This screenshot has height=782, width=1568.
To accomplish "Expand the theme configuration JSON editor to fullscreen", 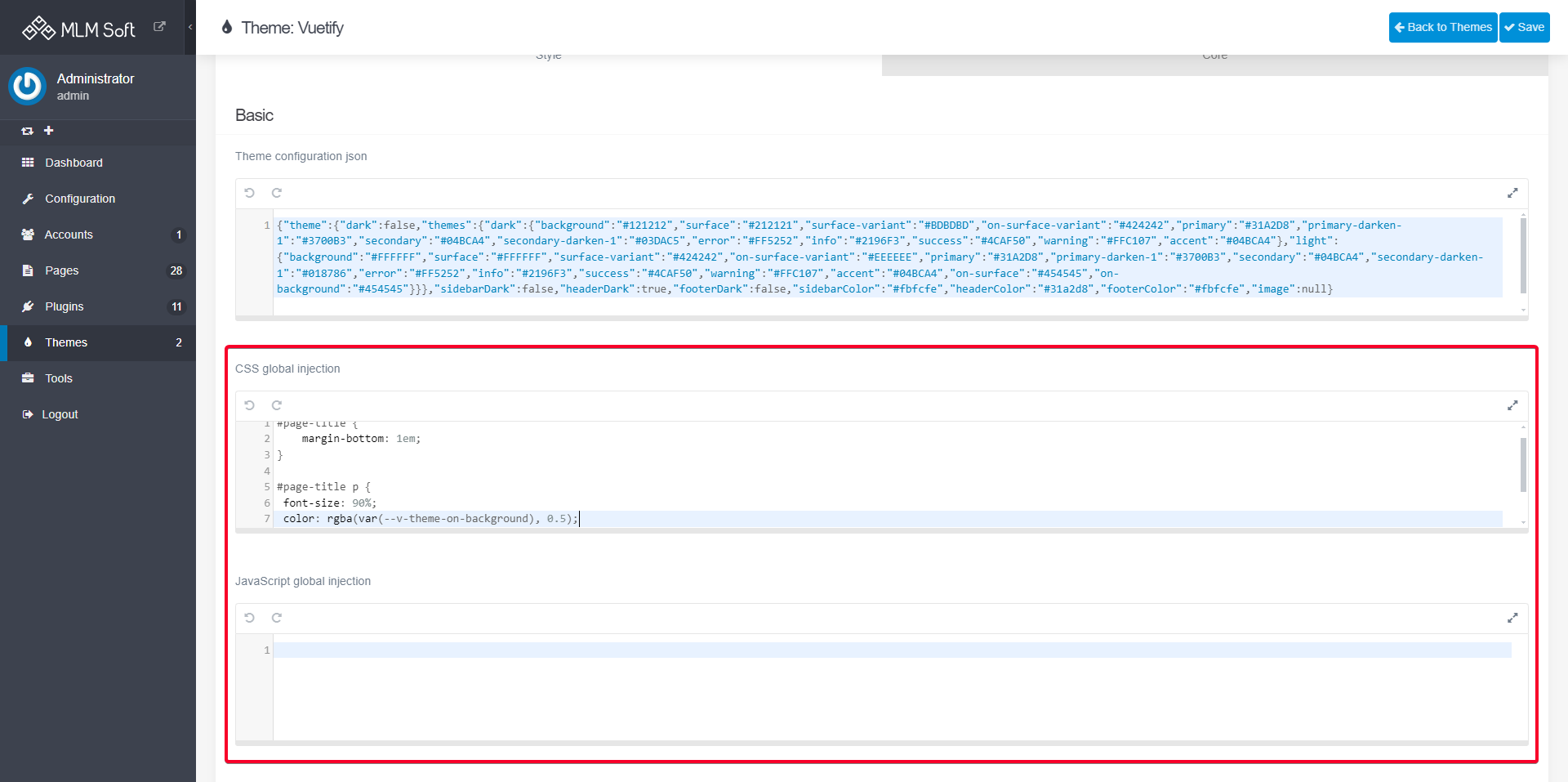I will click(x=1512, y=193).
